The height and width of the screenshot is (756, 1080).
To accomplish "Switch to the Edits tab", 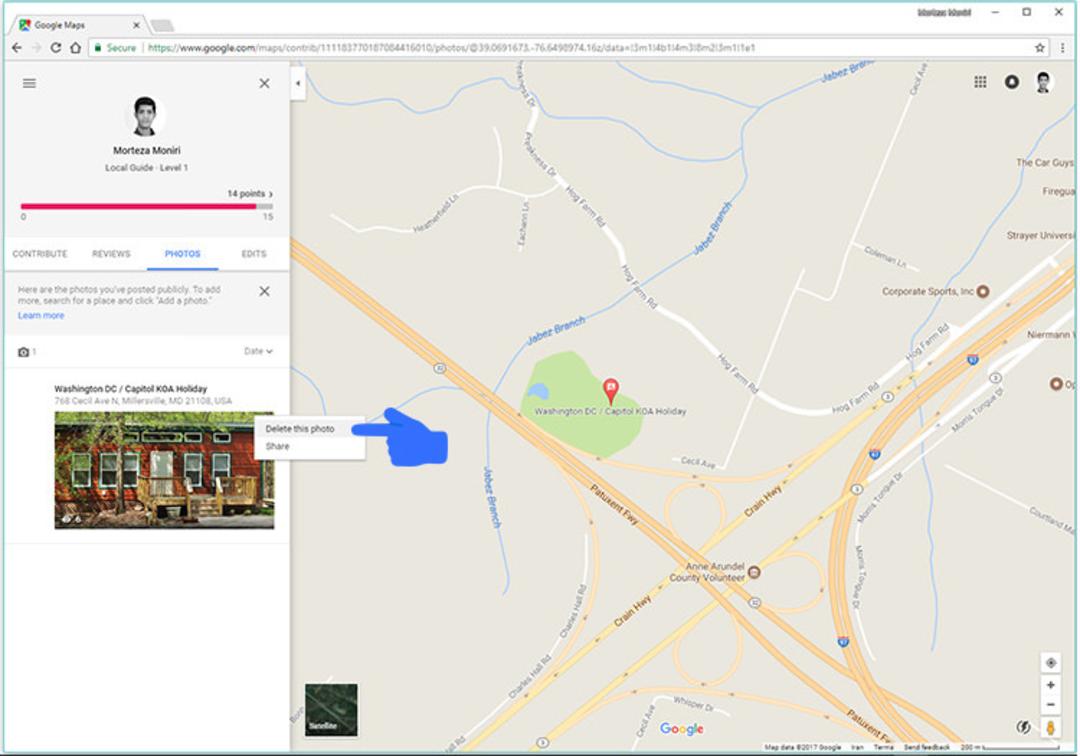I will pos(253,253).
